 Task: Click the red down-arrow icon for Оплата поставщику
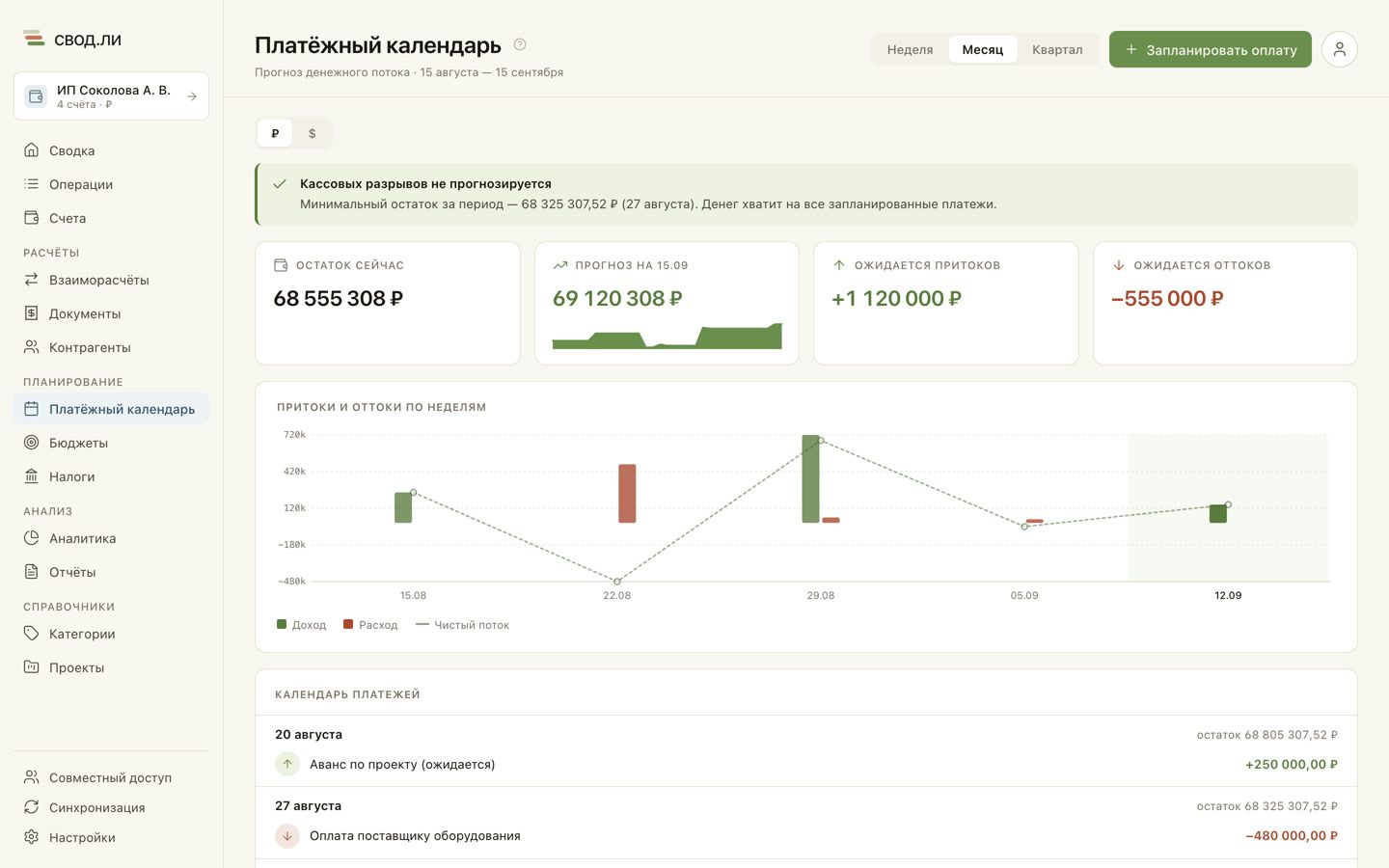287,835
